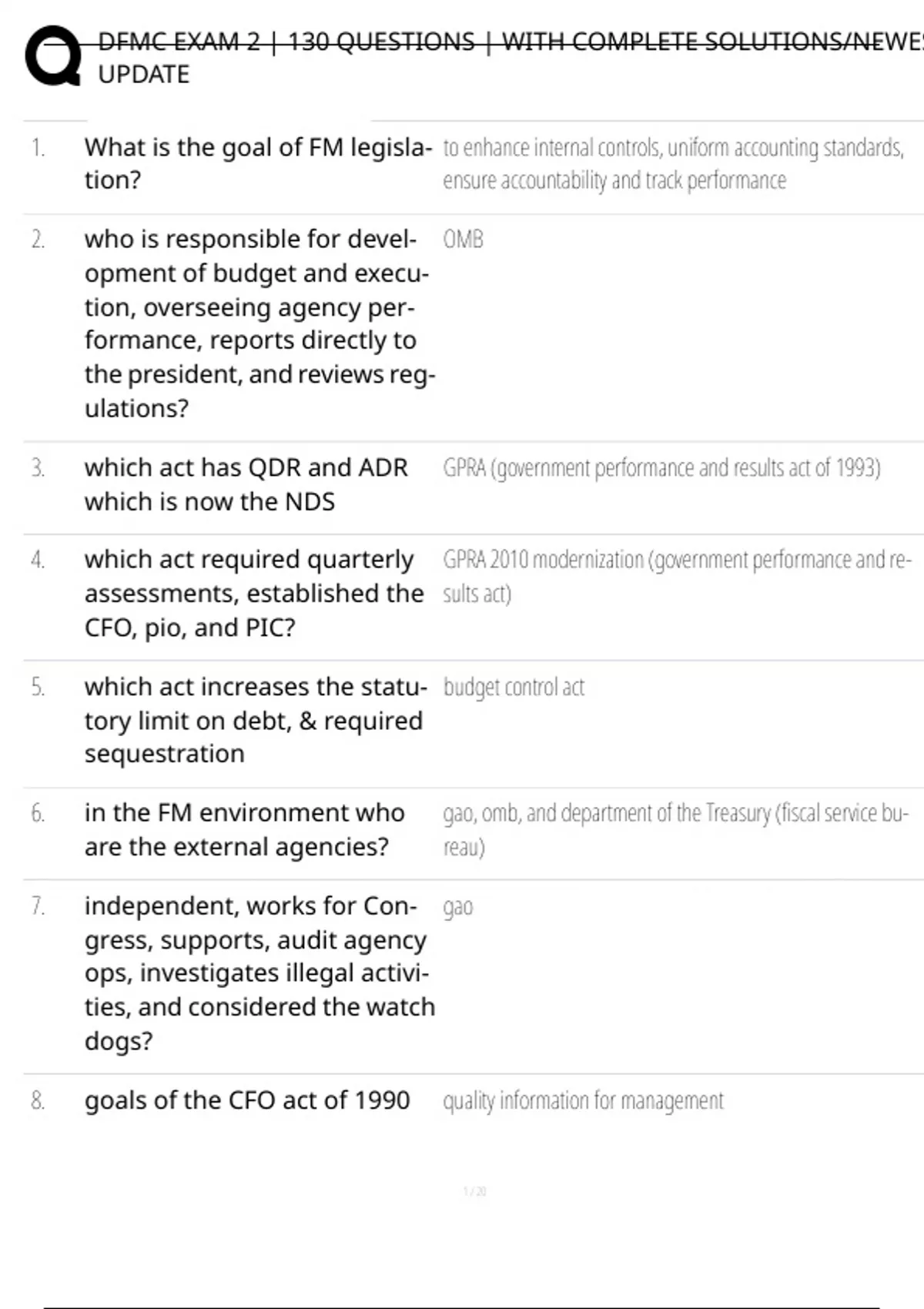Click the quality information for management answer

pyautogui.click(x=583, y=1101)
